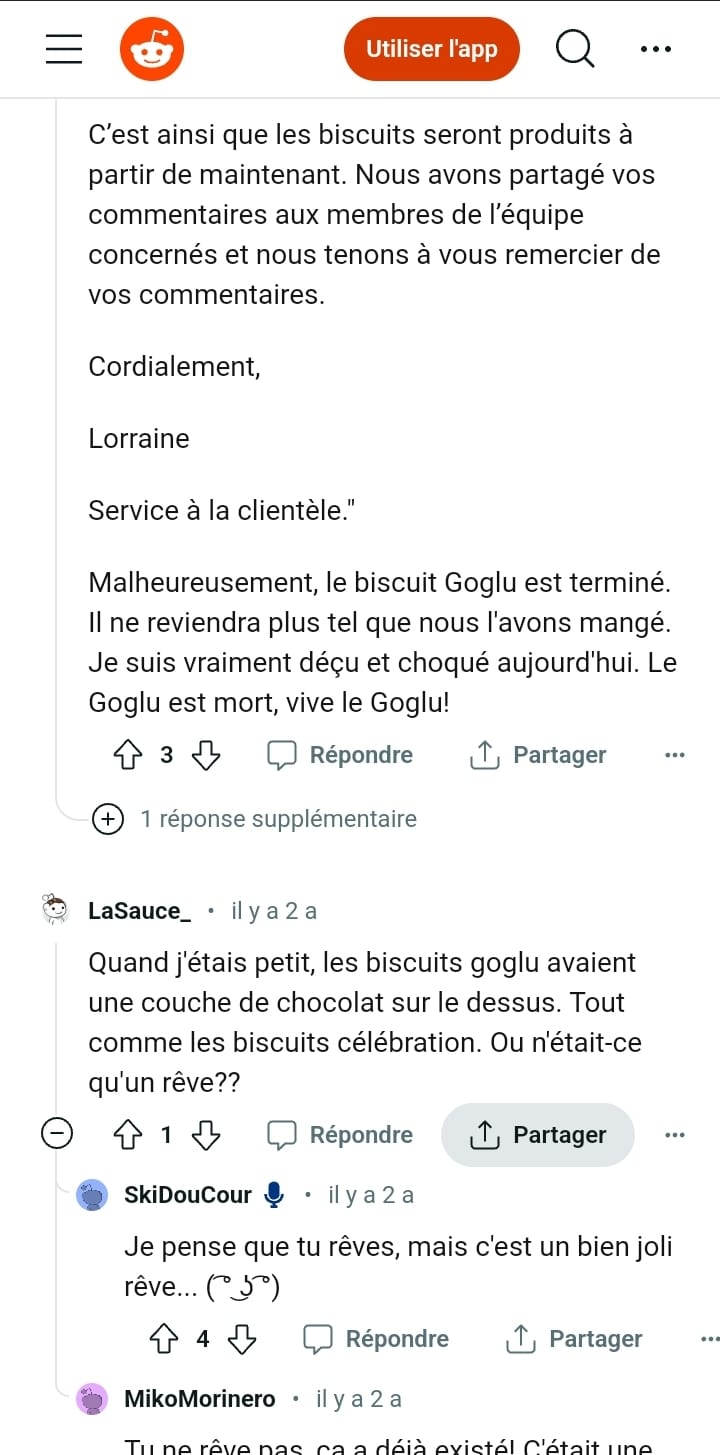720x1455 pixels.
Task: Open the search magnifier icon
Action: click(x=575, y=49)
